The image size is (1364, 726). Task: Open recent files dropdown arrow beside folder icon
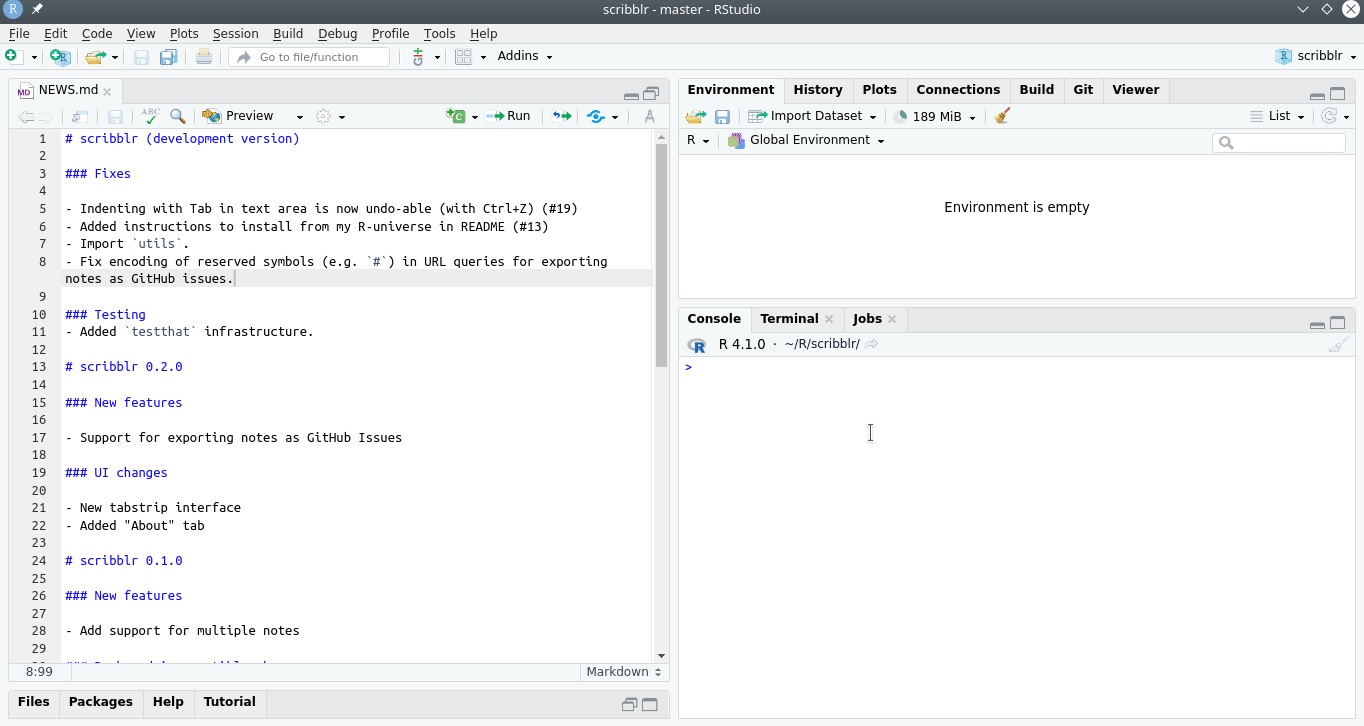click(115, 58)
